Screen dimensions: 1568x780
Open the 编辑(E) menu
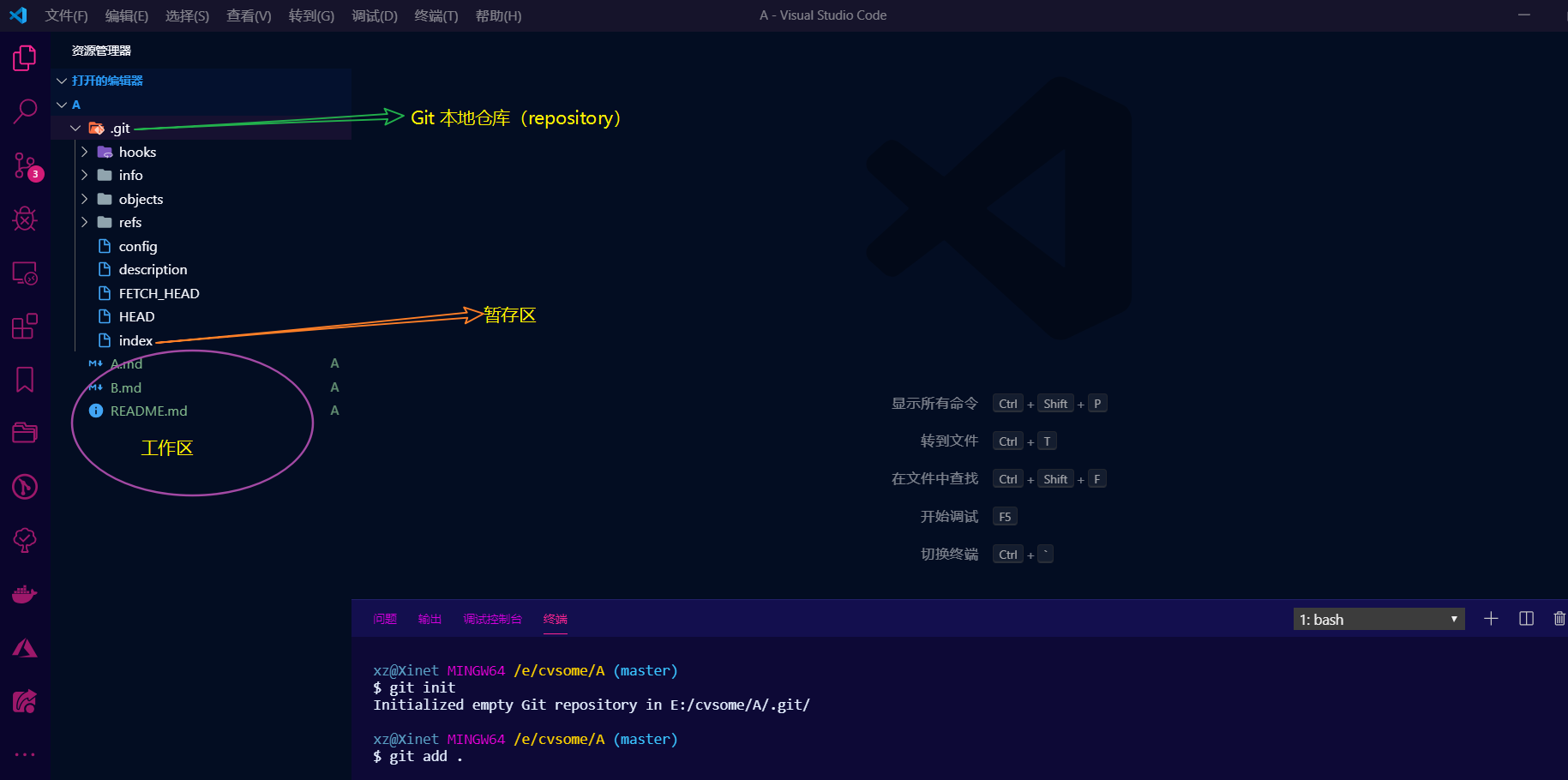click(127, 15)
